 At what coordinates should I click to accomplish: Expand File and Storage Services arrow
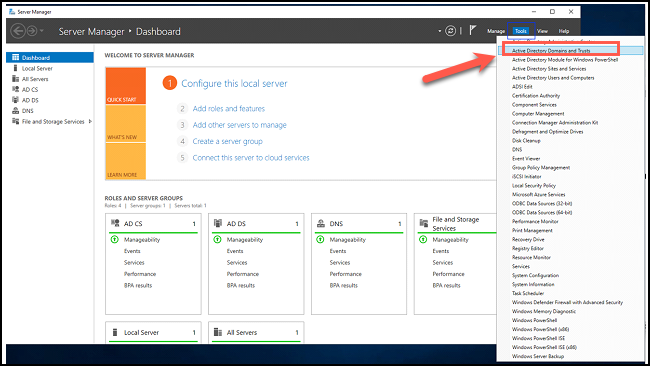coord(90,121)
